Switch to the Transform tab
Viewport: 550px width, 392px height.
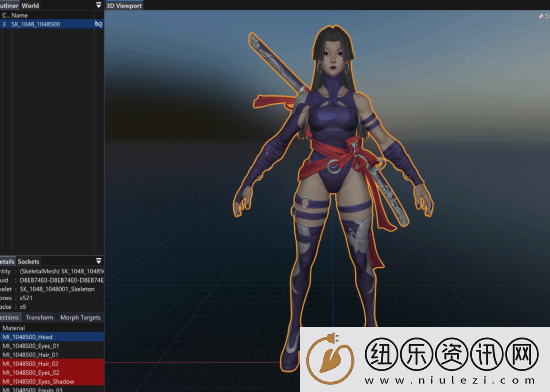(x=39, y=317)
